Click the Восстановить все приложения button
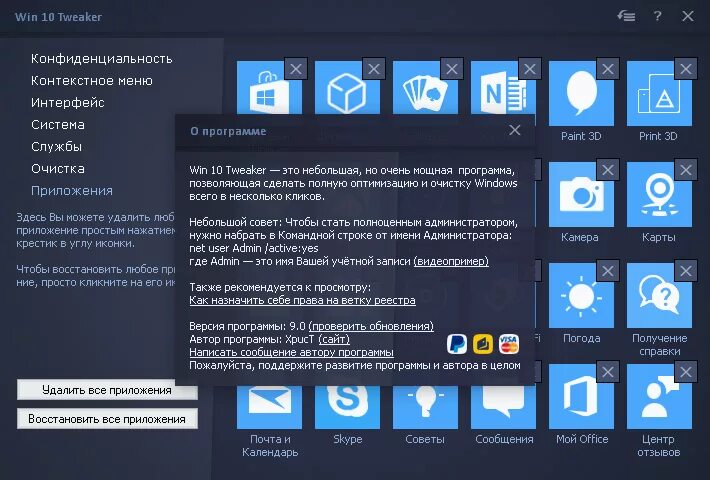The height and width of the screenshot is (480, 710). [x=107, y=419]
